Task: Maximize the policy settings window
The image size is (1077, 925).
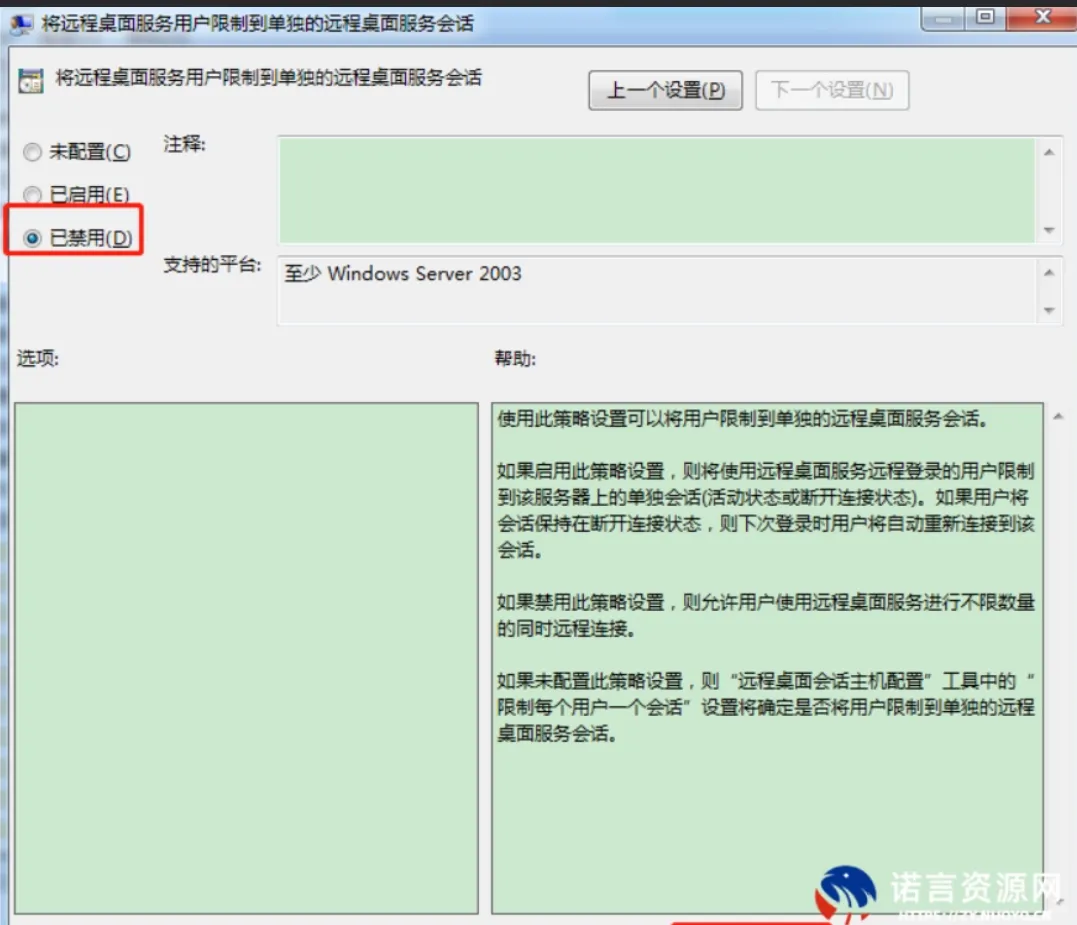Action: pos(985,17)
